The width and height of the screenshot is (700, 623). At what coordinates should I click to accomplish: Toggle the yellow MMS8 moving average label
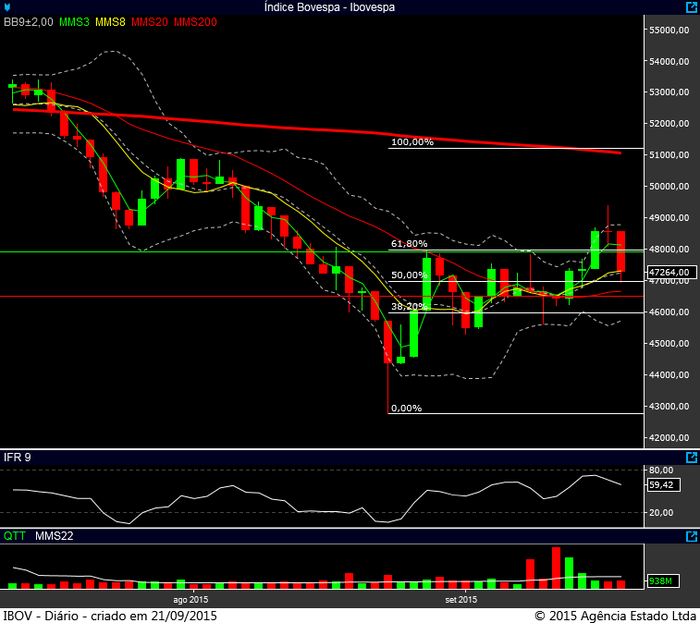[111, 21]
